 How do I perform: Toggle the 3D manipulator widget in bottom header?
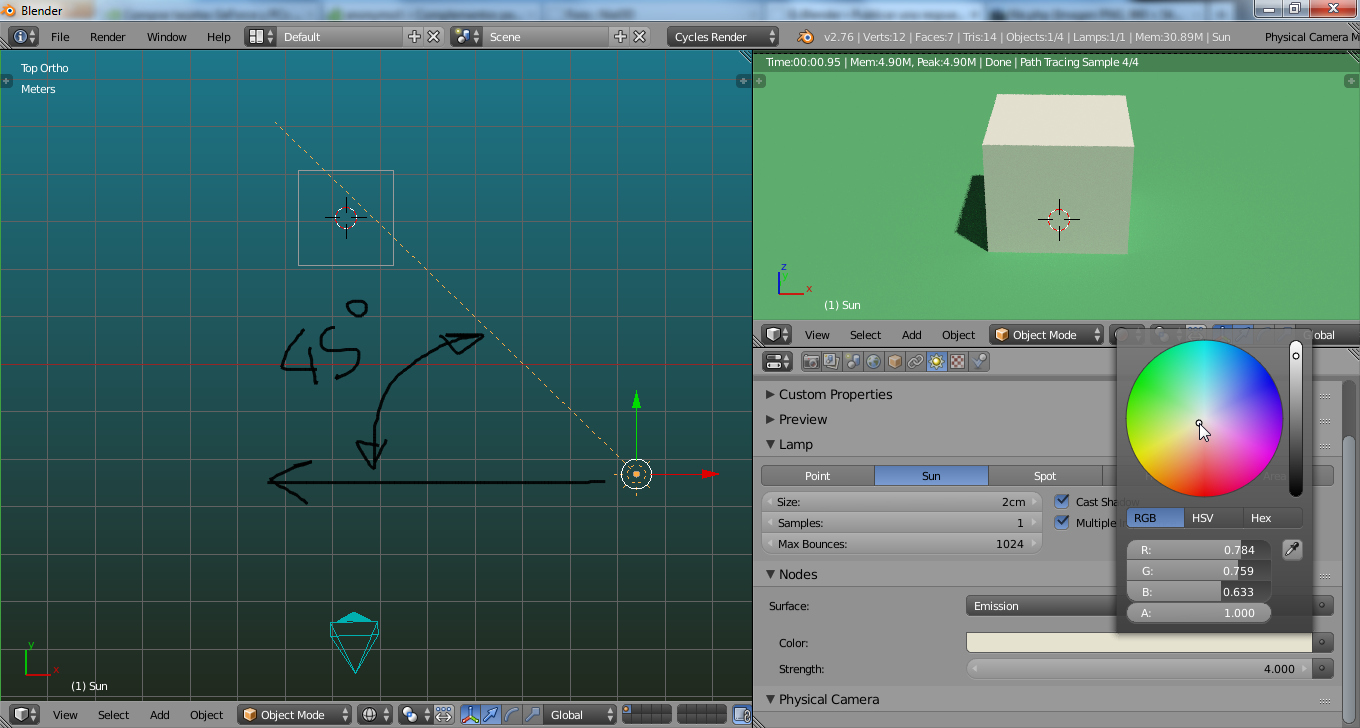pyautogui.click(x=469, y=715)
